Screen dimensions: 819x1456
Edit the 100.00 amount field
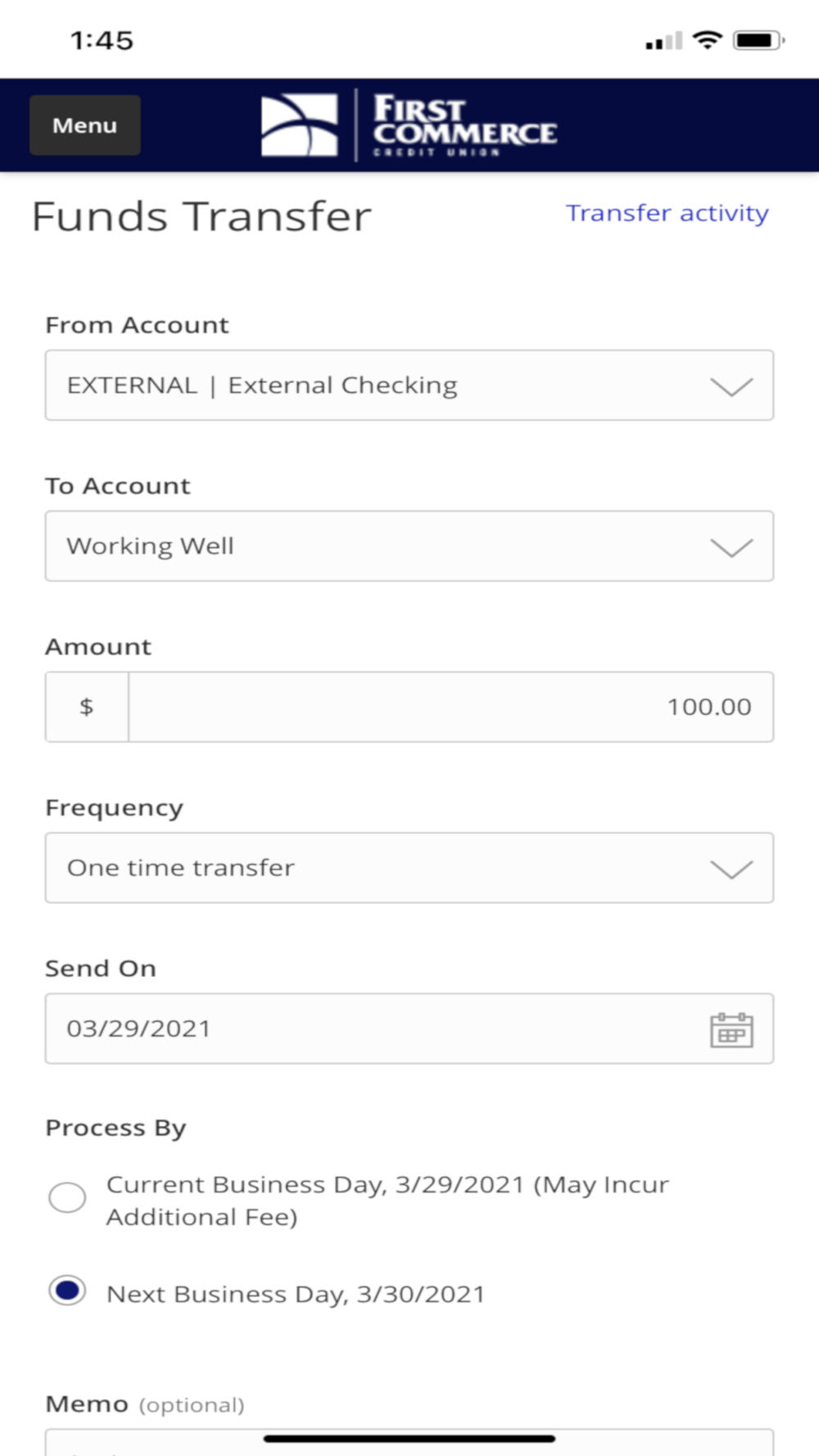point(451,707)
